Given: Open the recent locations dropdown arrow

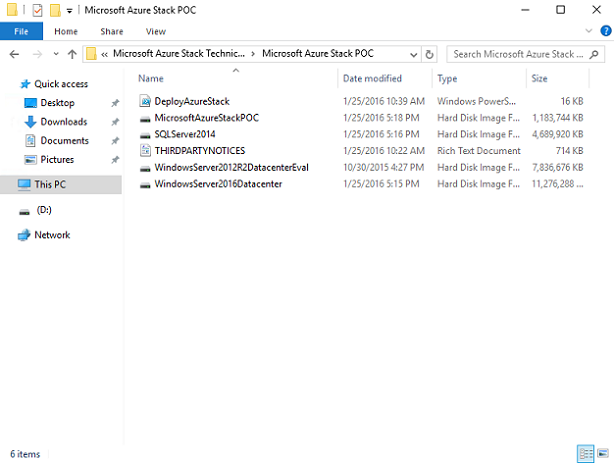Looking at the screenshot, I should [56, 54].
